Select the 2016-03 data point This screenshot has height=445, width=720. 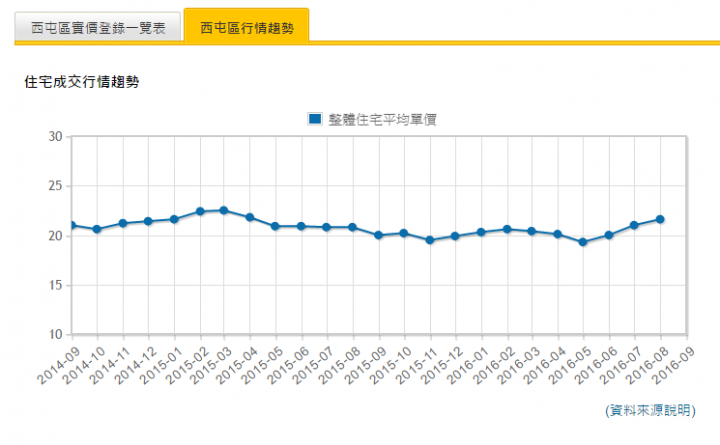(532, 231)
